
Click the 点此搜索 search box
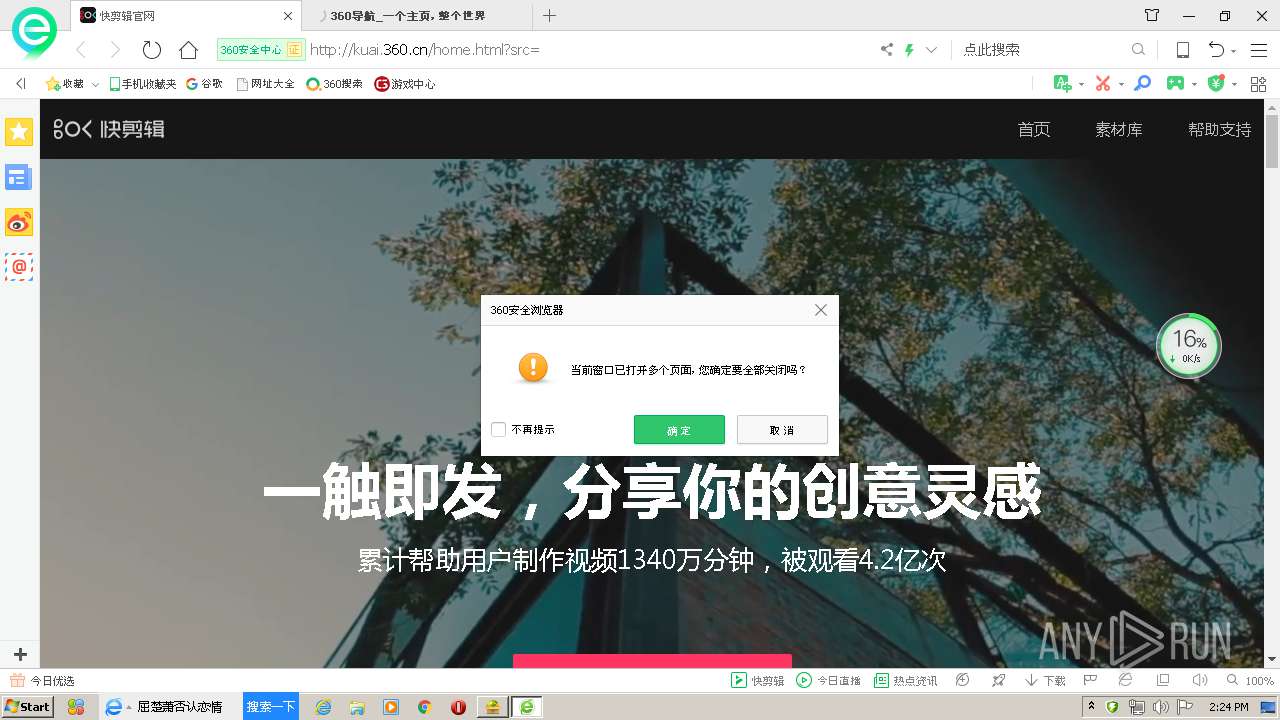(1040, 49)
